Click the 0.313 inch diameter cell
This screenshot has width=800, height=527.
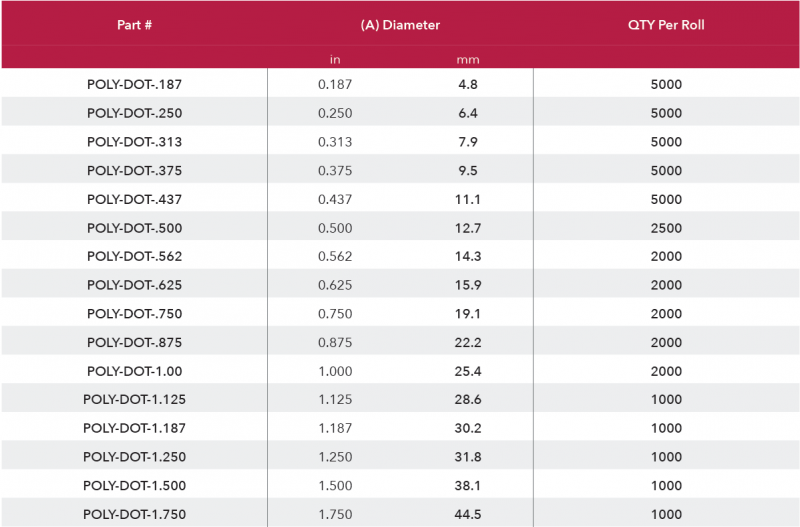pyautogui.click(x=335, y=142)
